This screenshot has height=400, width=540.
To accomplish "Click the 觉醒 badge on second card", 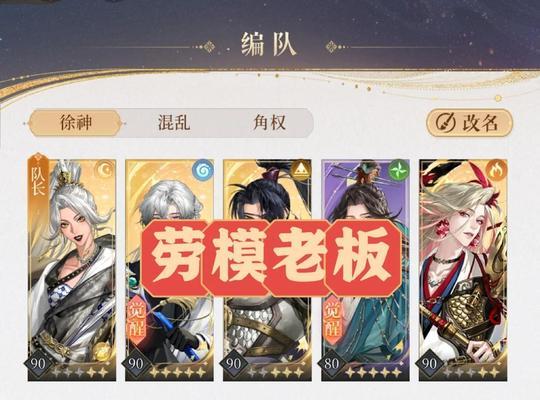I will point(137,320).
